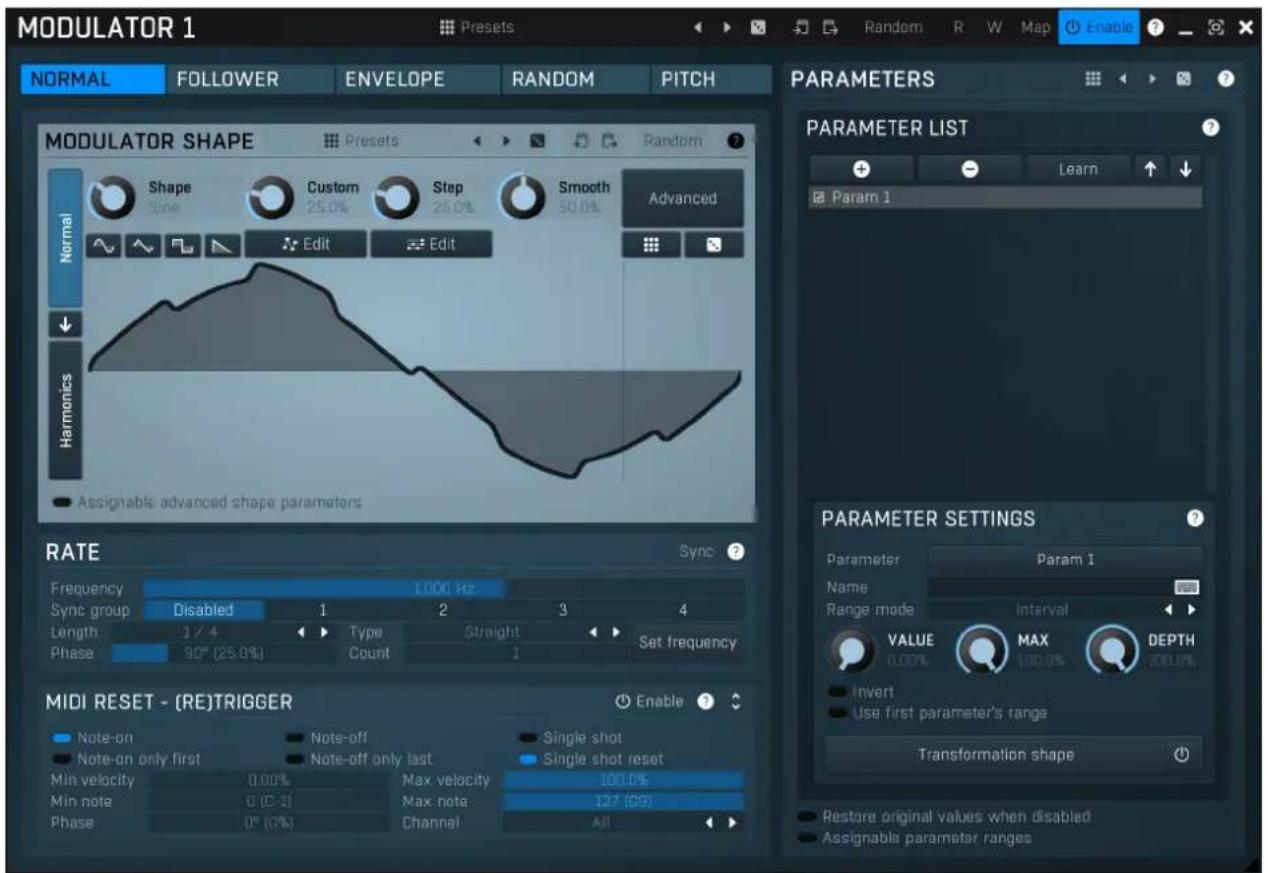
Task: Switch to the Envelope tab
Action: (394, 80)
